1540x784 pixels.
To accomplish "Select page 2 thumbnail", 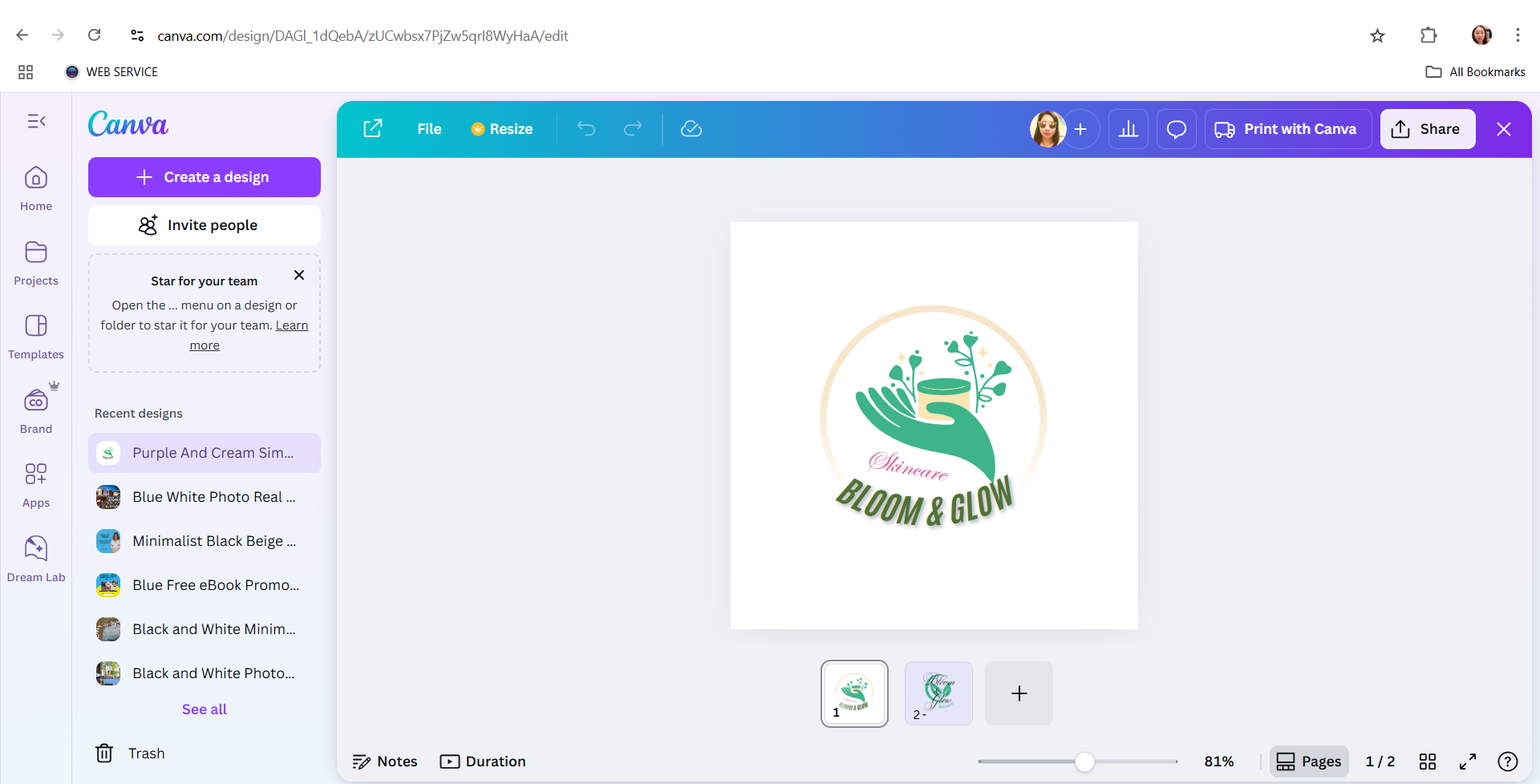I will pos(938,693).
